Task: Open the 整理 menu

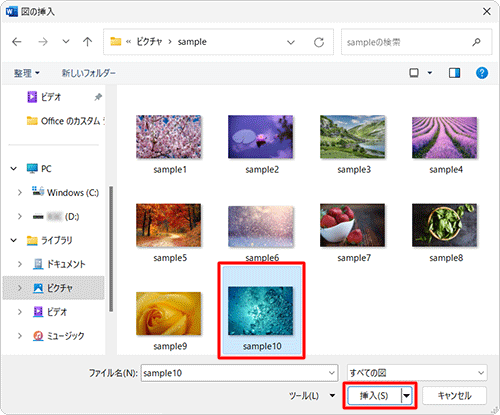Action: [26, 73]
